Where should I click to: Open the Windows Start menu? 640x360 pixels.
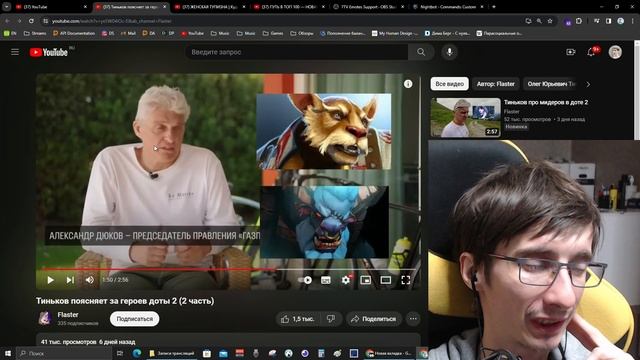click(8, 353)
